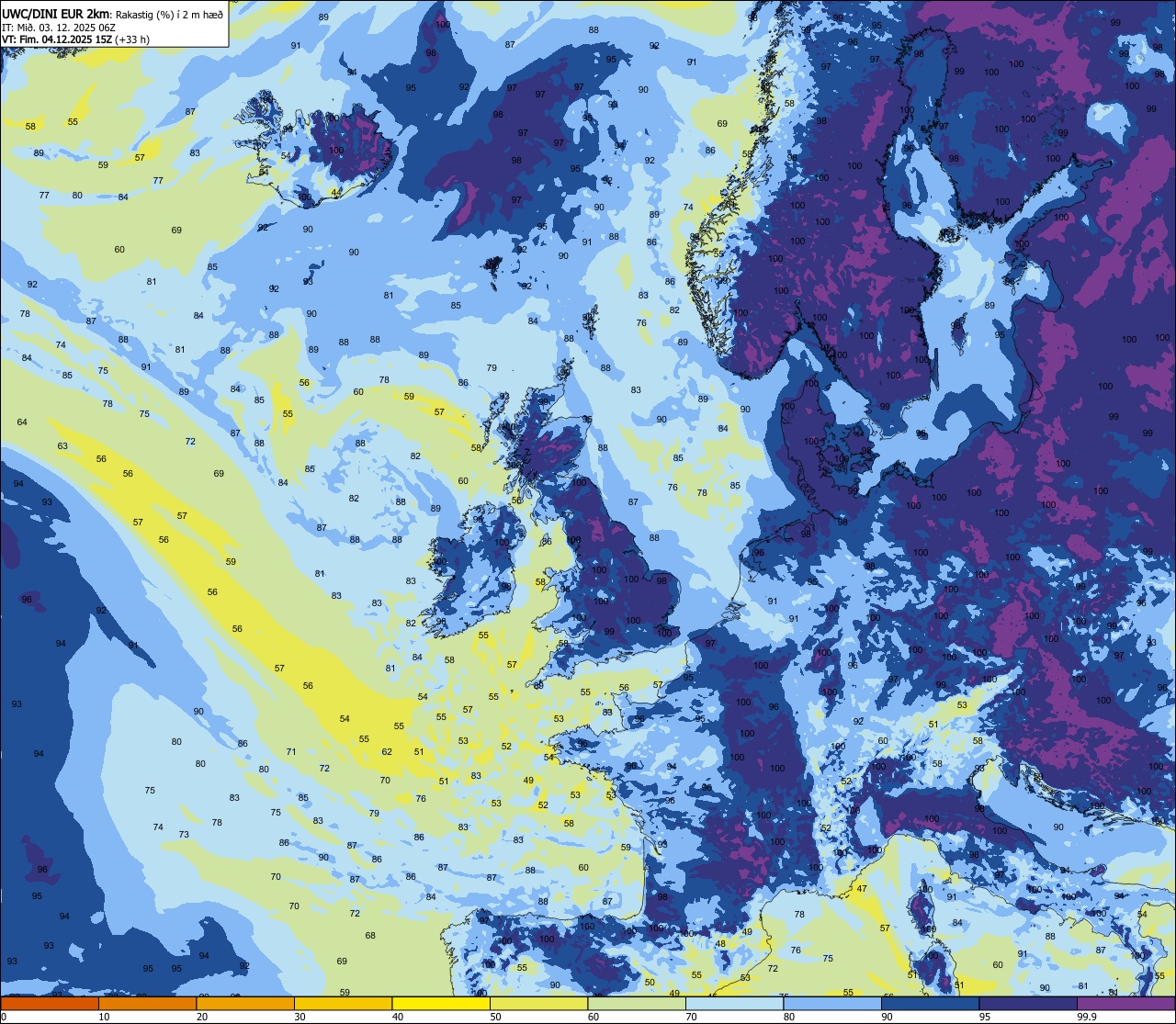This screenshot has width=1176, height=1024.
Task: Click the humidity value 64 on the map
Action: click(22, 422)
